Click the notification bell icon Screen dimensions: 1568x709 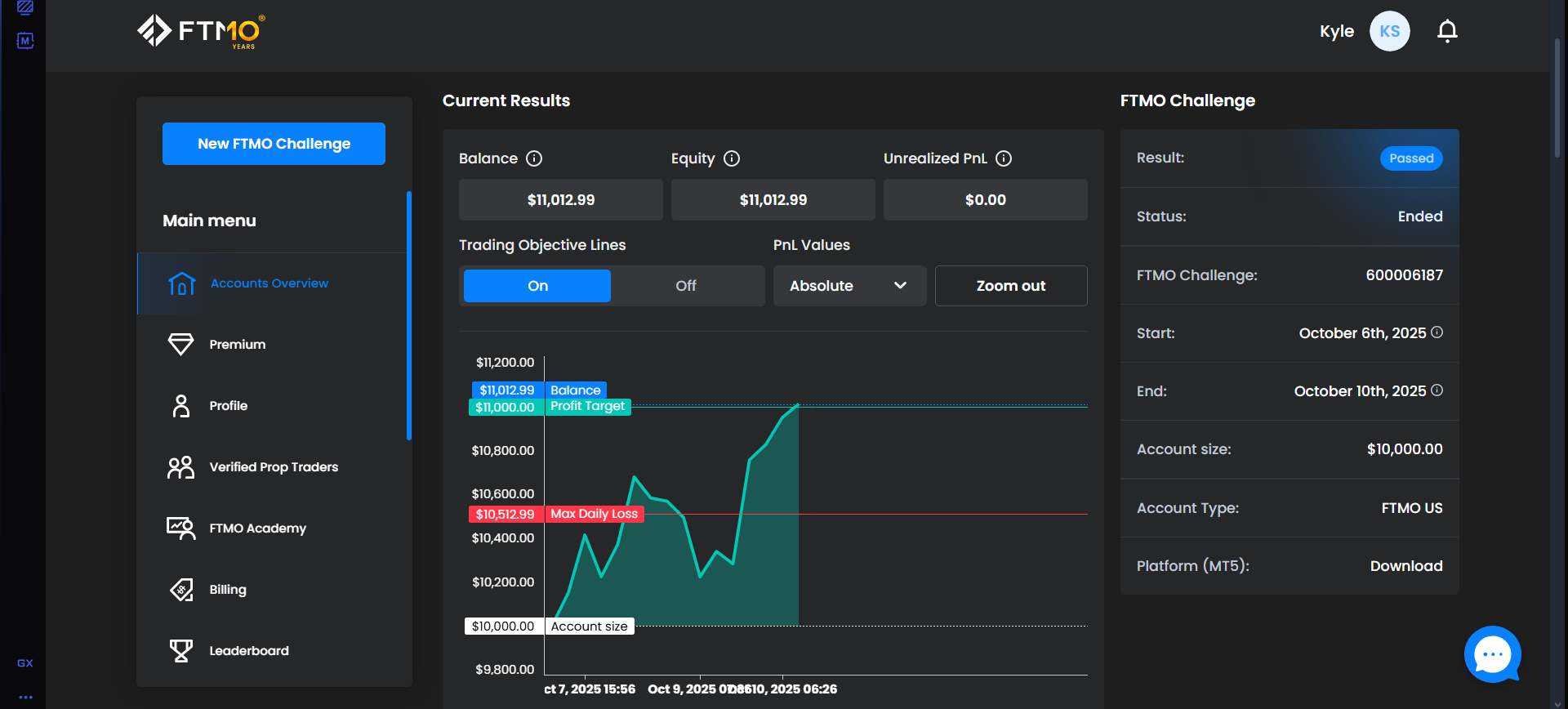pos(1447,31)
